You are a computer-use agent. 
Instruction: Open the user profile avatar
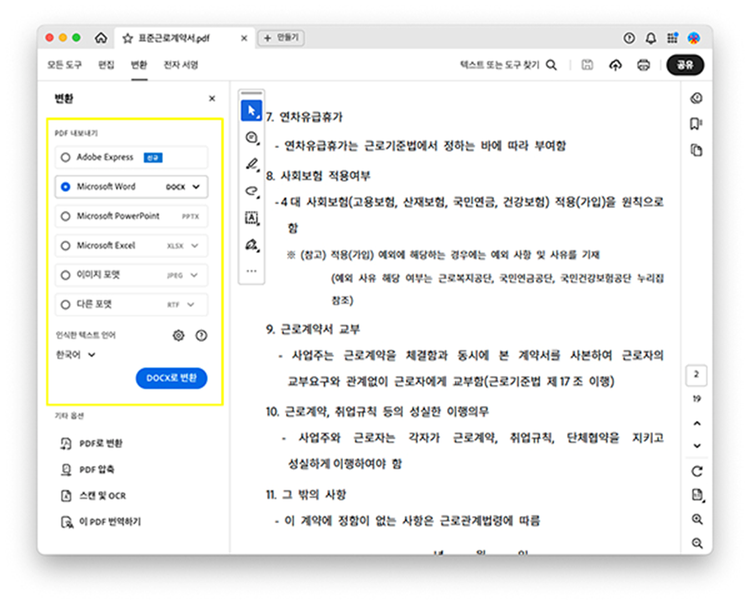click(x=694, y=38)
